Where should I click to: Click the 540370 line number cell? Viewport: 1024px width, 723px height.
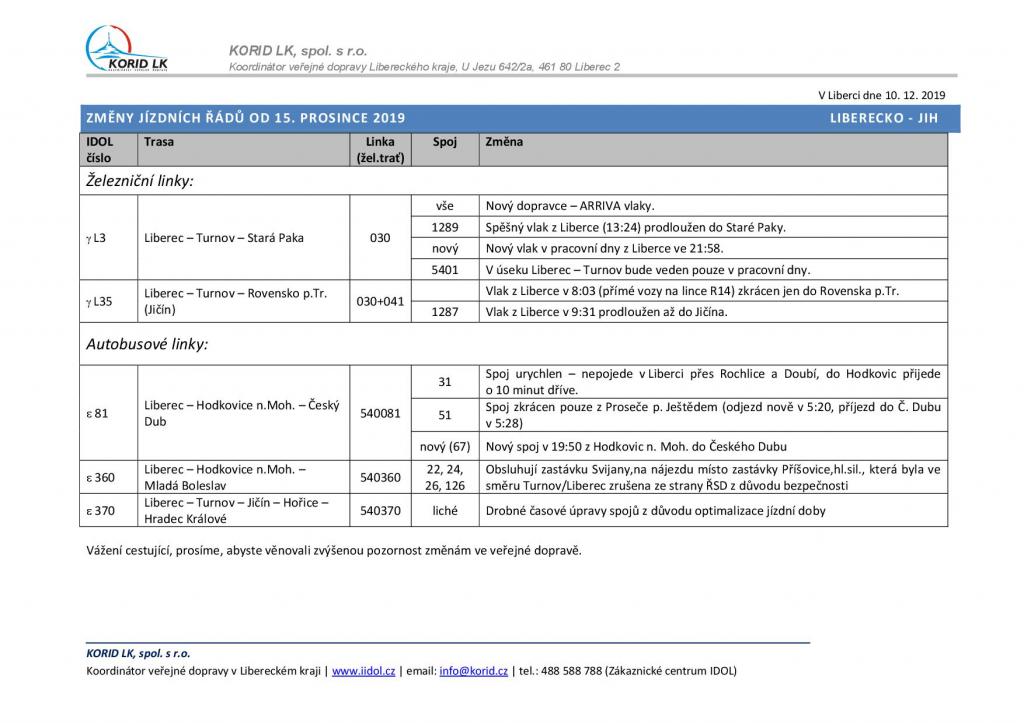380,510
